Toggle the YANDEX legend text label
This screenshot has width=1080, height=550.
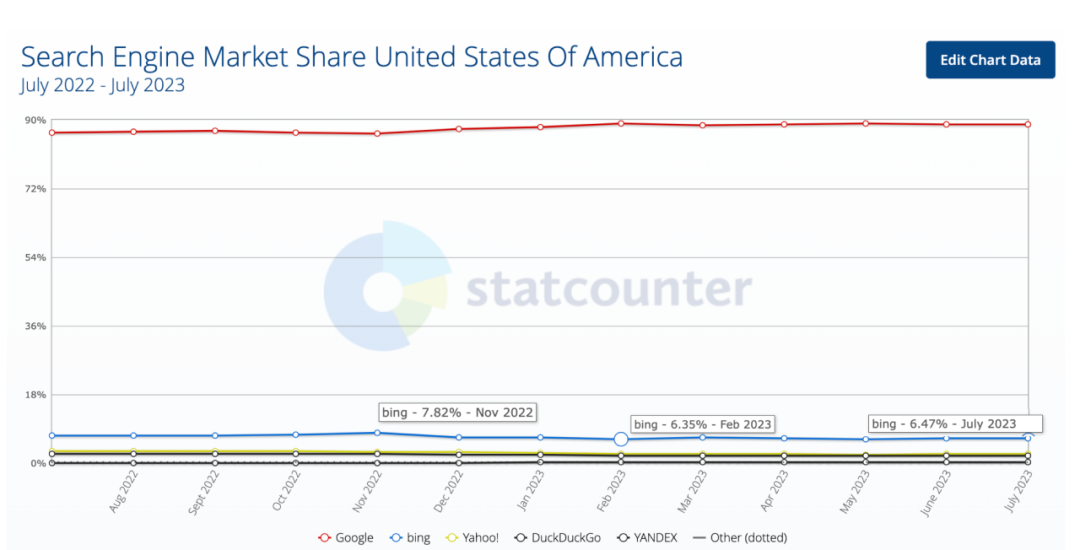[x=656, y=538]
